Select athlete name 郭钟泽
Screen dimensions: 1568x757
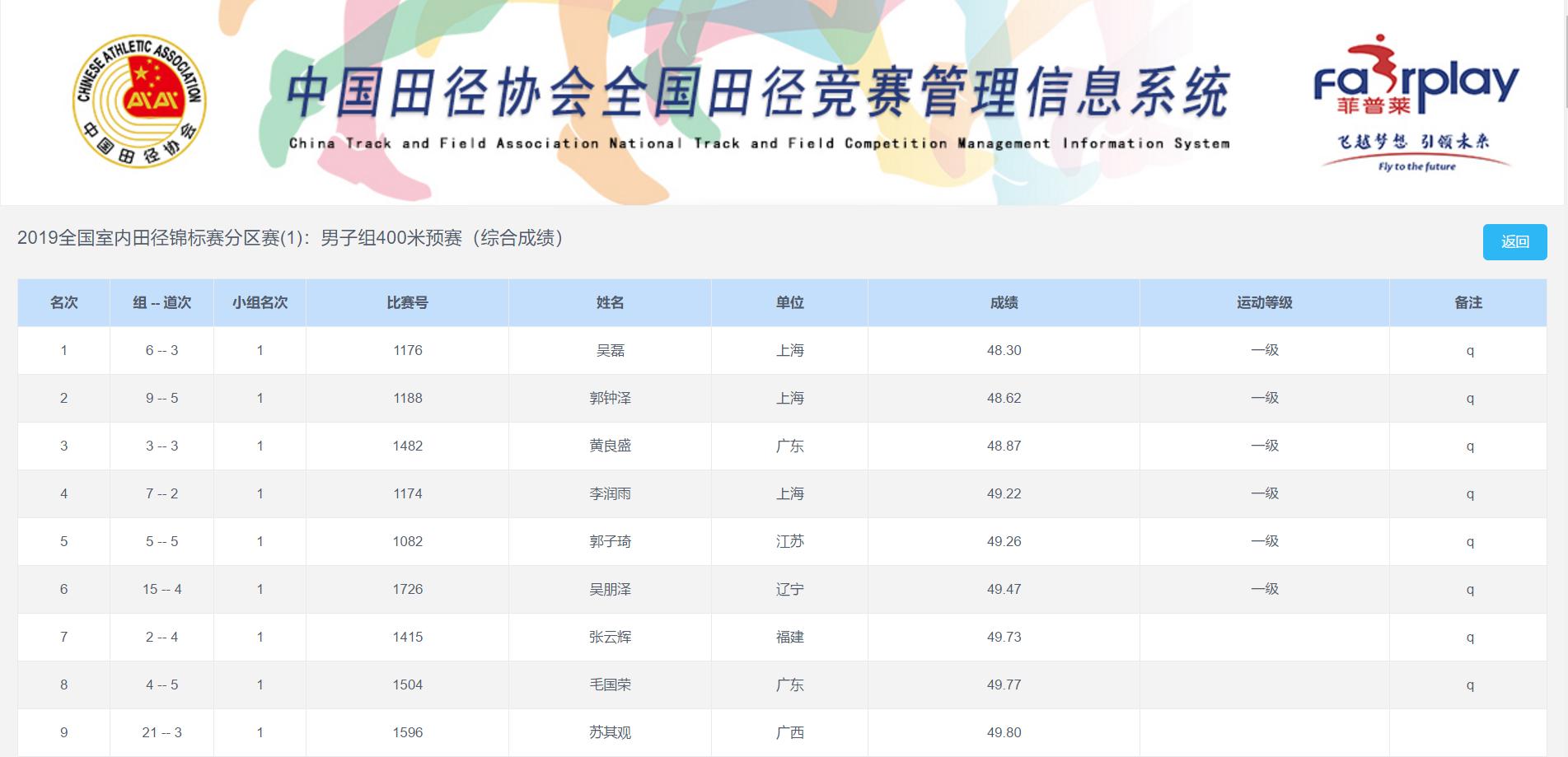tap(610, 398)
